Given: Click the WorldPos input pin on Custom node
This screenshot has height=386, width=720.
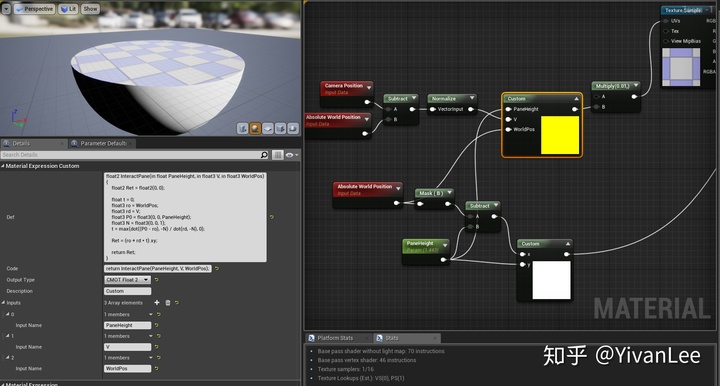Looking at the screenshot, I should (x=509, y=129).
